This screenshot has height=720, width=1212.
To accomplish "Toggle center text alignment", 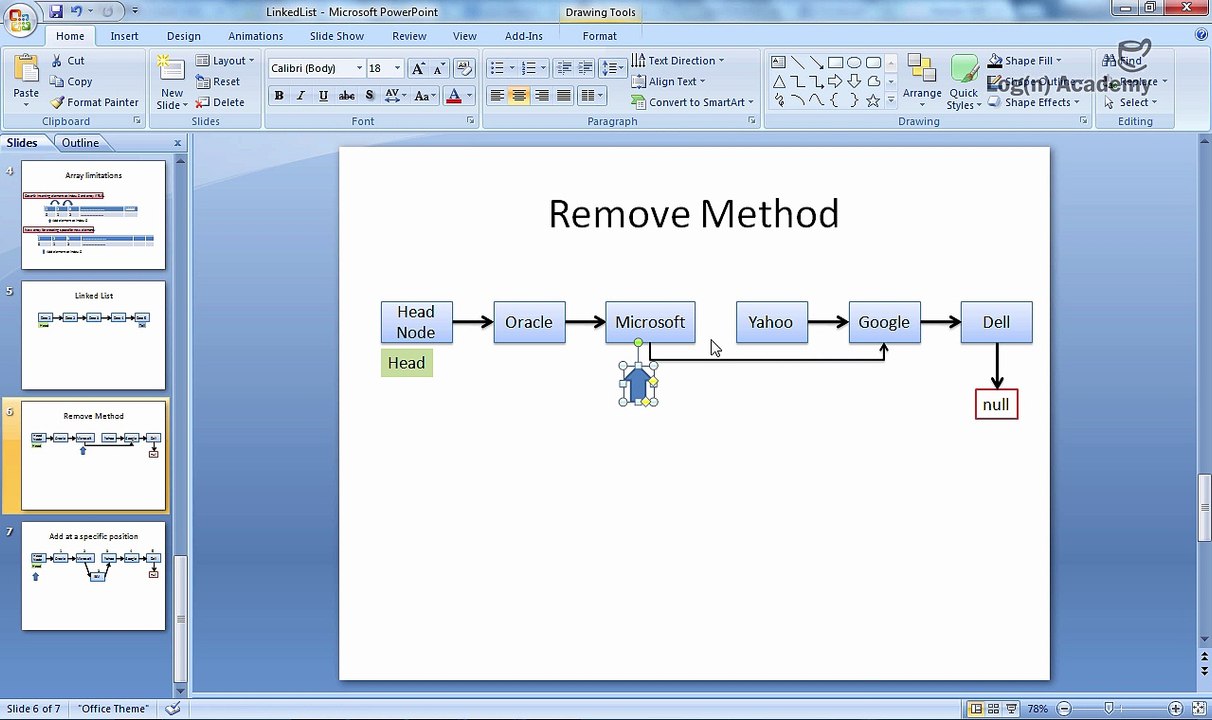I will pos(519,96).
